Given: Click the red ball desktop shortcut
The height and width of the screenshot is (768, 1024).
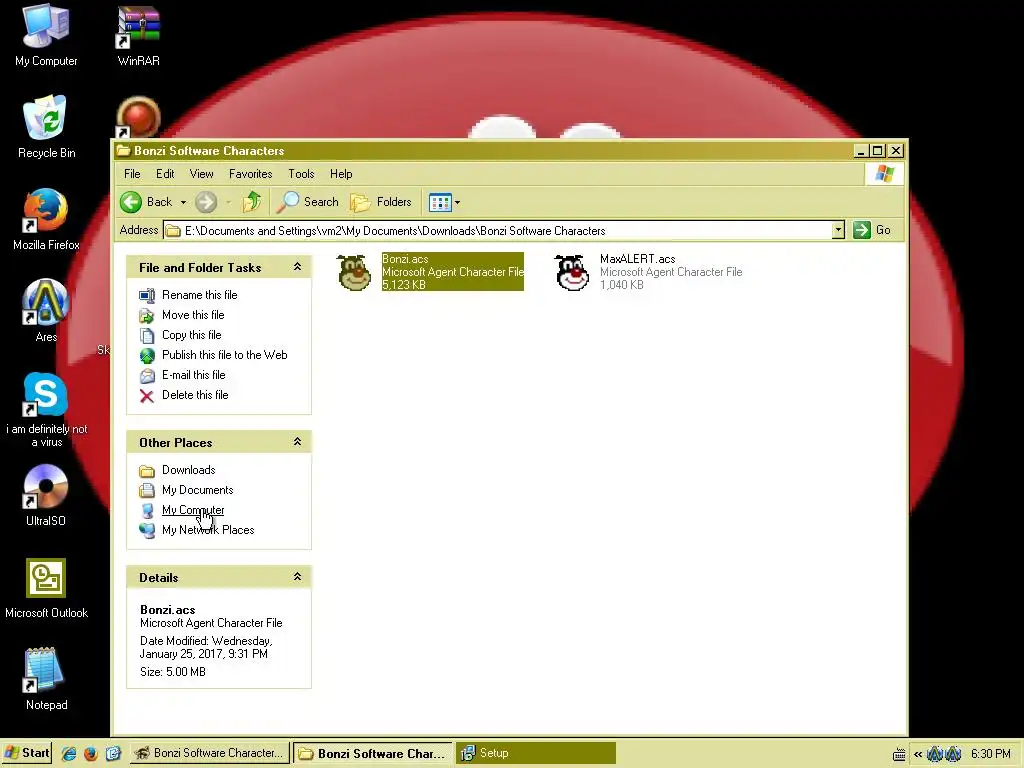Looking at the screenshot, I should (x=138, y=118).
